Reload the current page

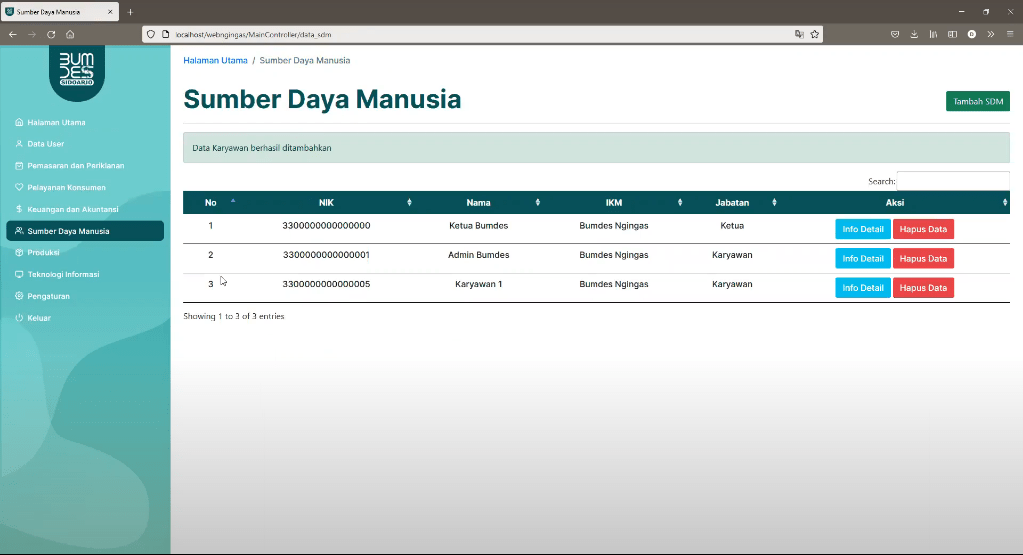point(51,34)
